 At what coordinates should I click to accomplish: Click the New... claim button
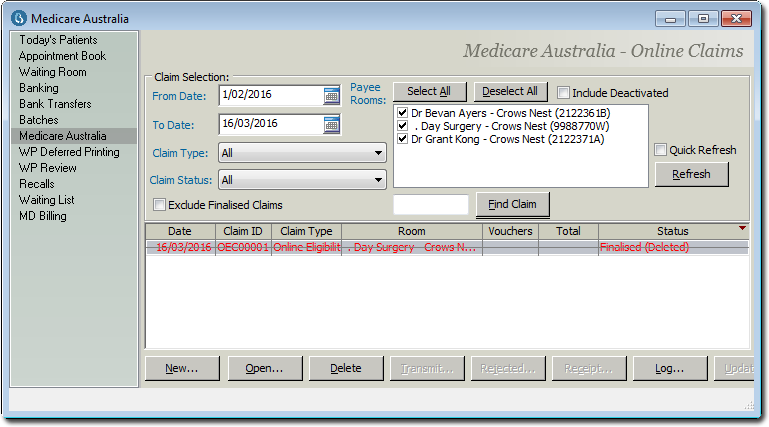(x=182, y=368)
